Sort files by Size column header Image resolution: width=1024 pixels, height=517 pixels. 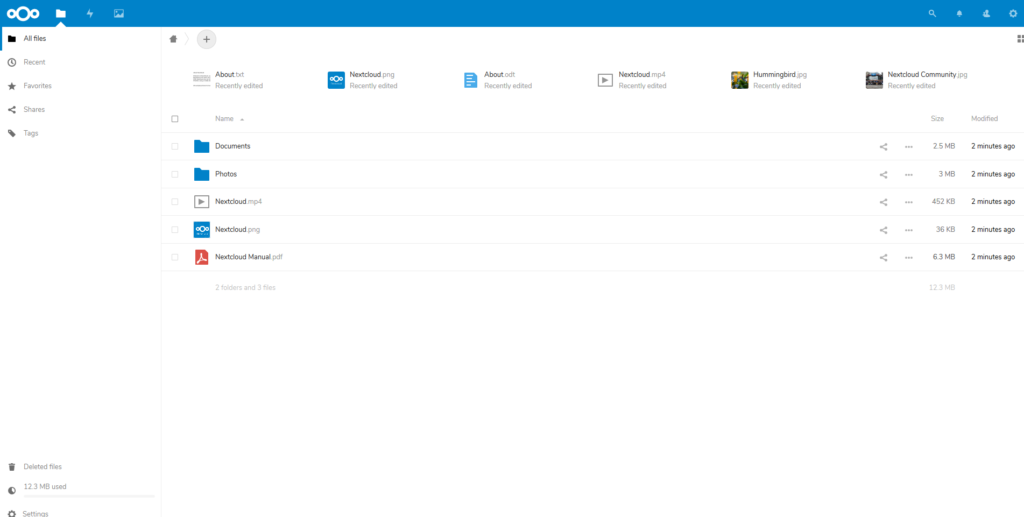937,119
